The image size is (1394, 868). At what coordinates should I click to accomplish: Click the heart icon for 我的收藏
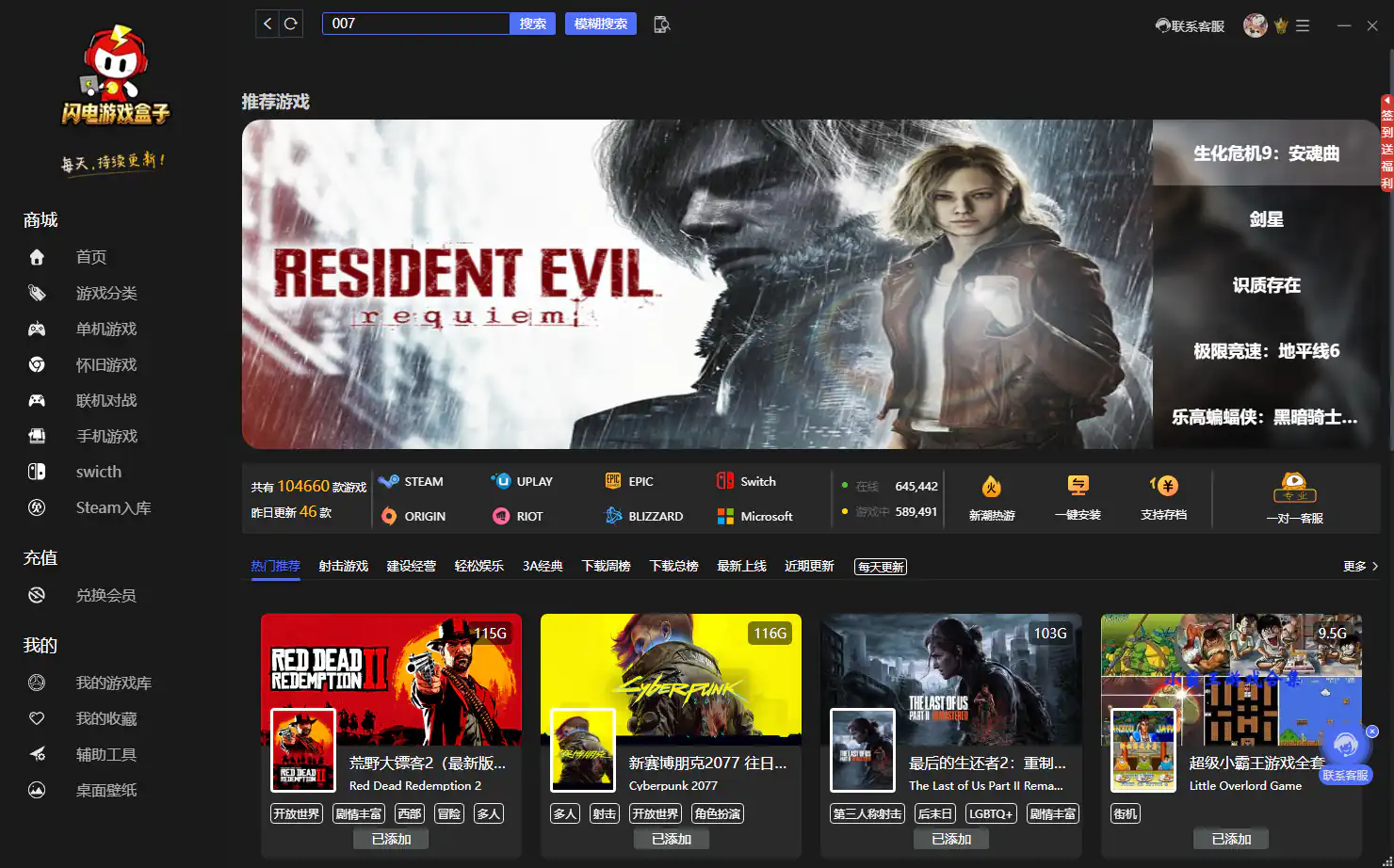click(x=37, y=718)
